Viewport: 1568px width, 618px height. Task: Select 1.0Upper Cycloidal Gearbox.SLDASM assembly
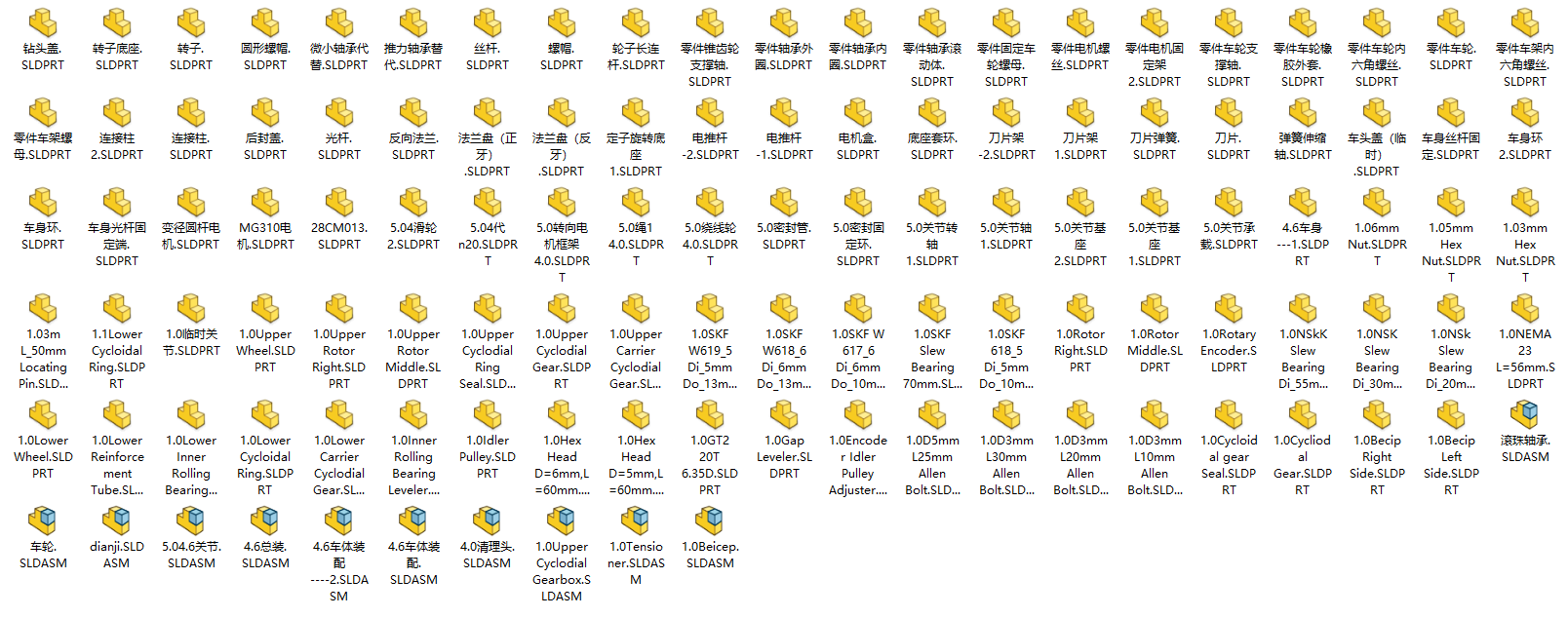point(562,521)
